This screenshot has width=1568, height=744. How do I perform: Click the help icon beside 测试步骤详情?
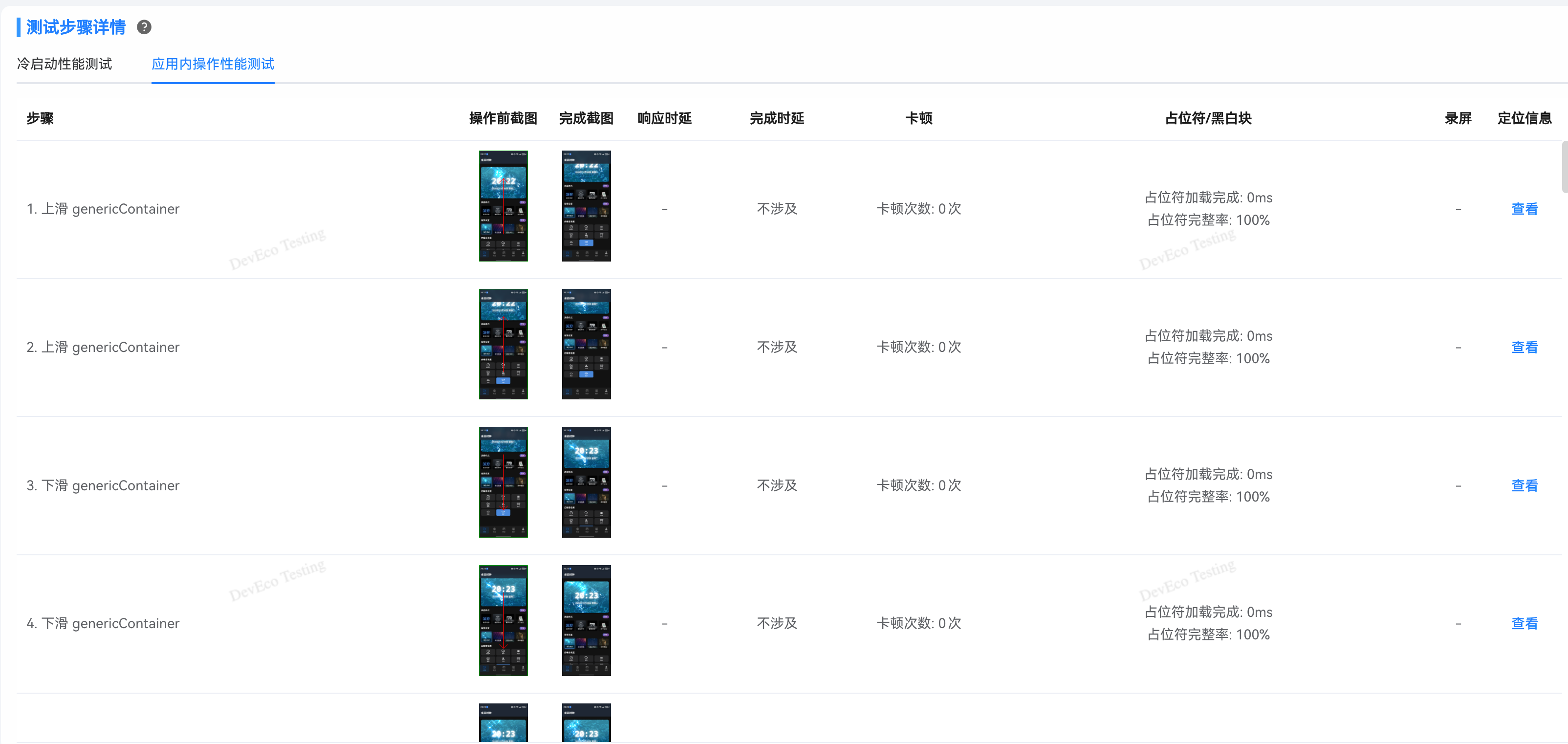[144, 27]
